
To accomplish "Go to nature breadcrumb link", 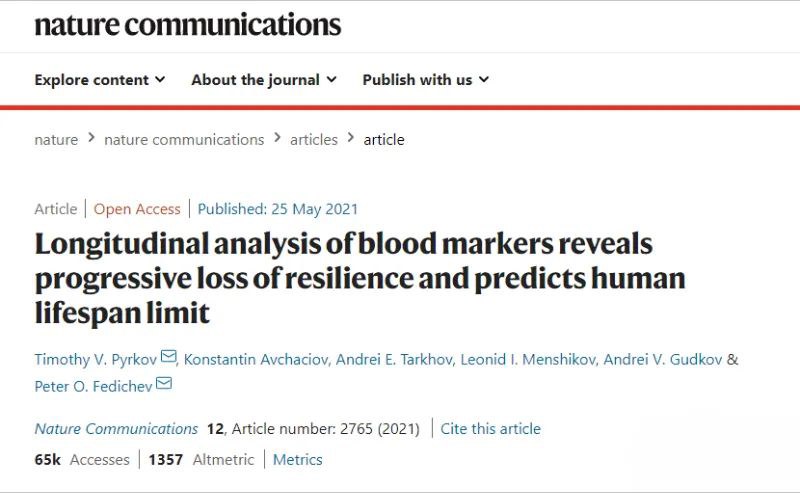I will click(56, 140).
